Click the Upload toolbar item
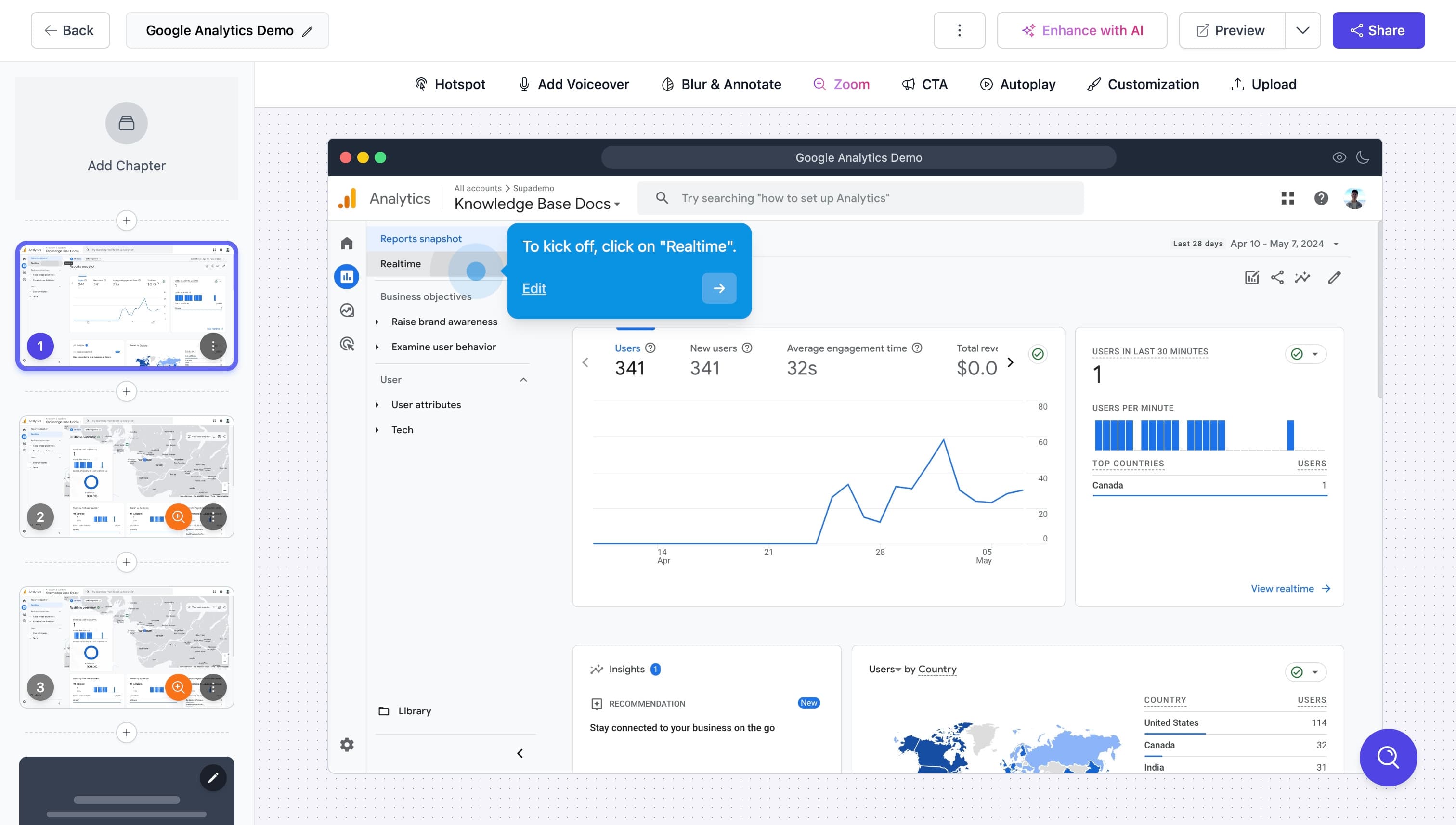The height and width of the screenshot is (825, 1456). tap(1264, 84)
